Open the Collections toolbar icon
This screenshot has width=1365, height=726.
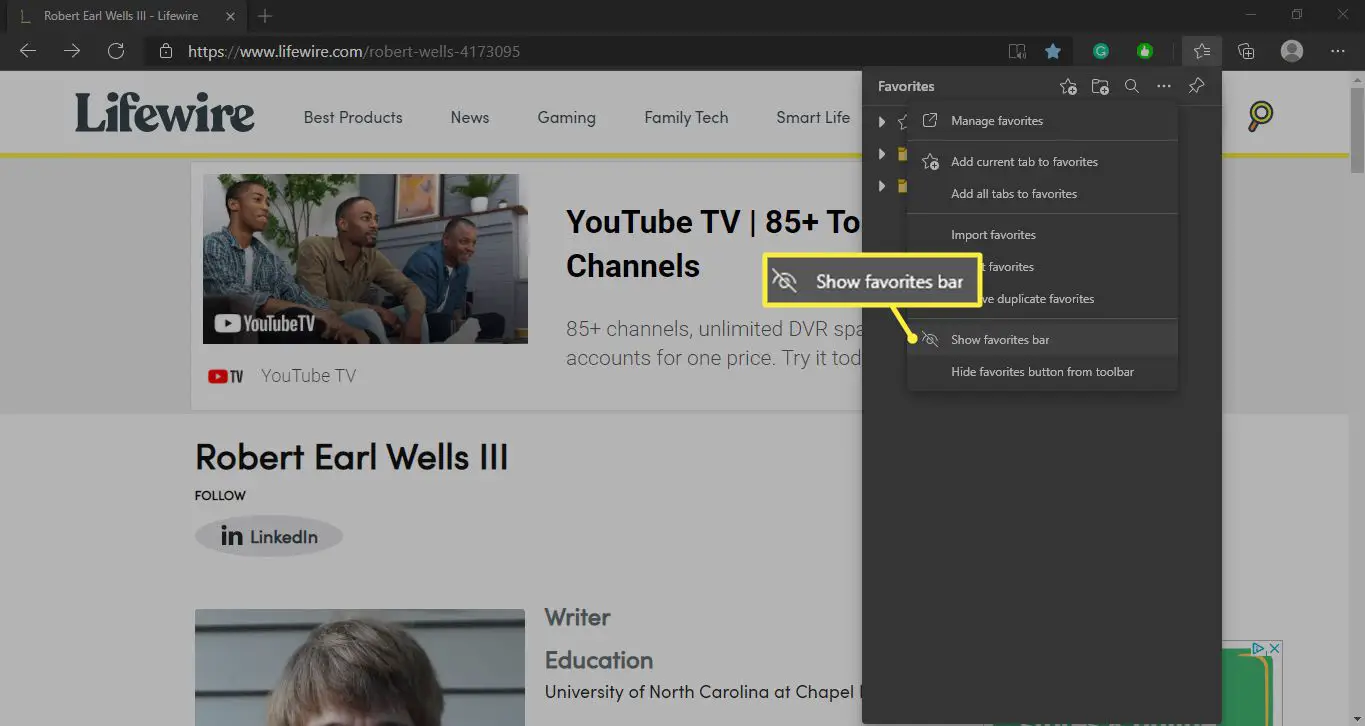pyautogui.click(x=1246, y=51)
